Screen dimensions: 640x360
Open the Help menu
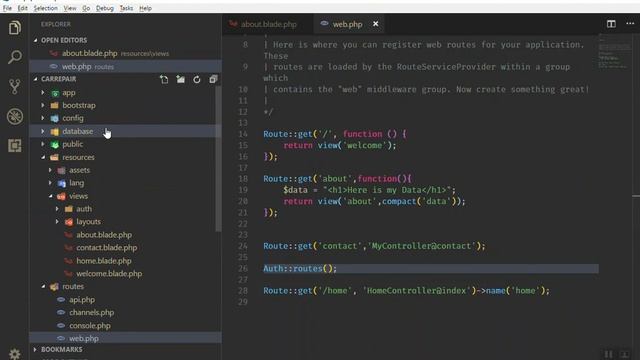[x=145, y=8]
